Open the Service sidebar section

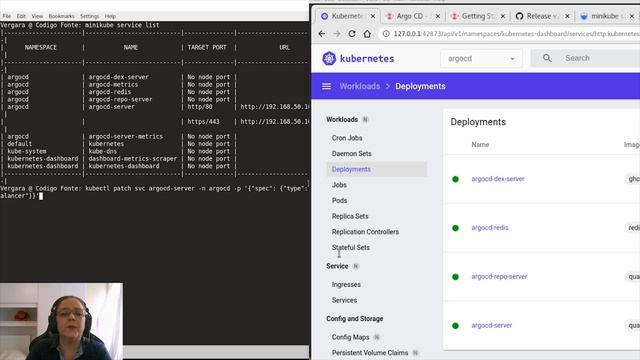coord(337,266)
